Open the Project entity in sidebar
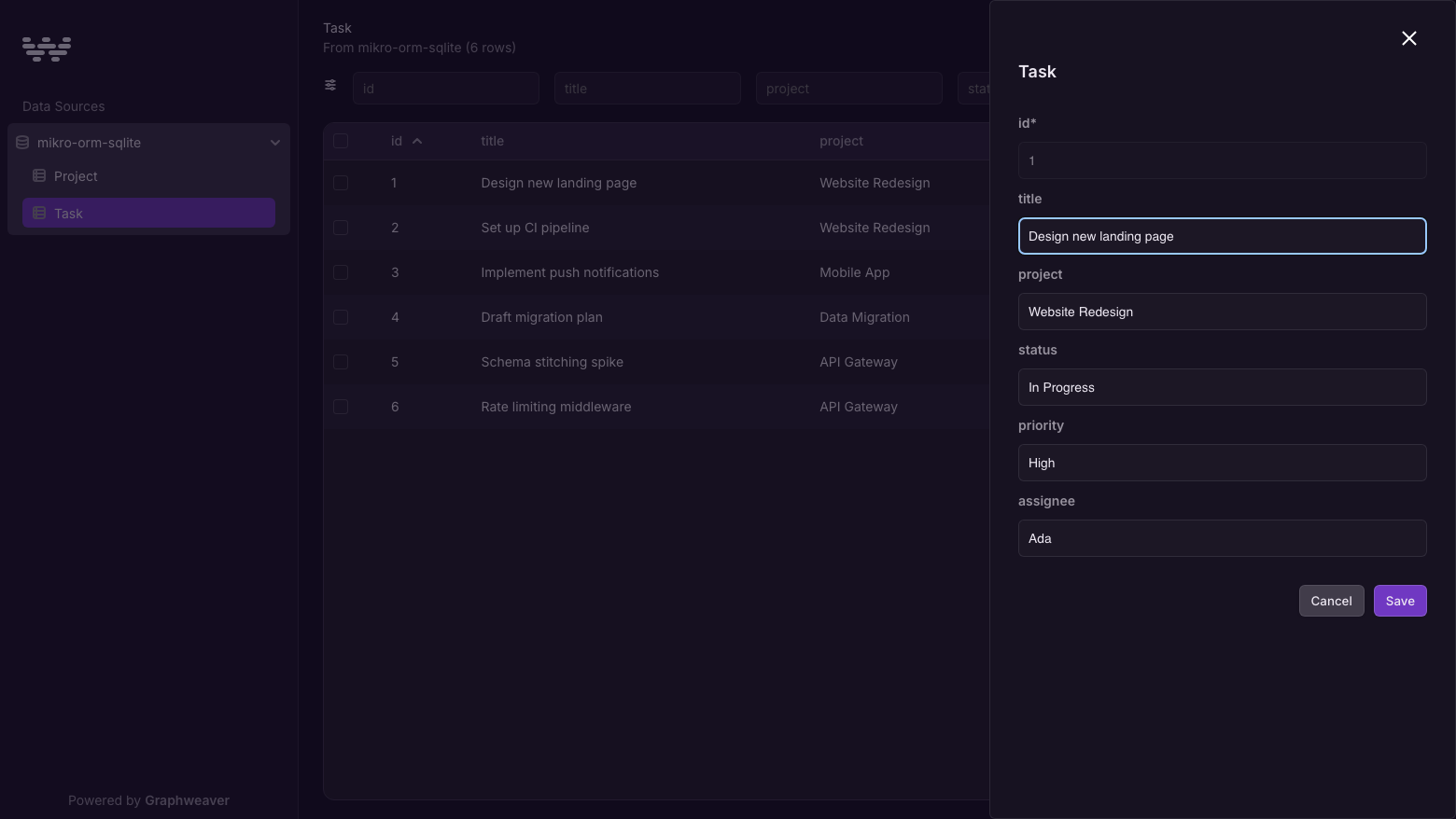The height and width of the screenshot is (819, 1456). [148, 176]
